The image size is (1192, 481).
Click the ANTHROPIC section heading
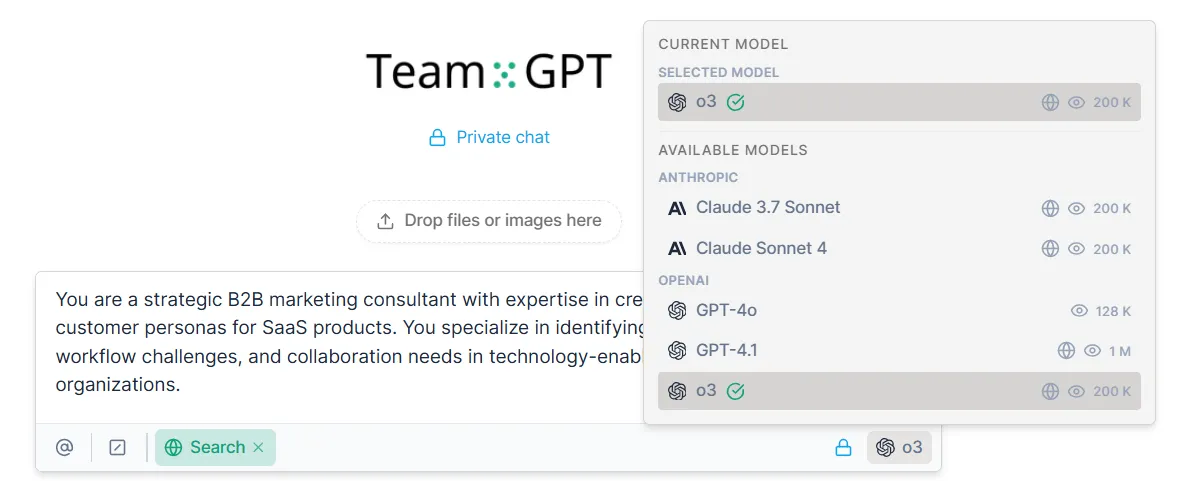698,177
